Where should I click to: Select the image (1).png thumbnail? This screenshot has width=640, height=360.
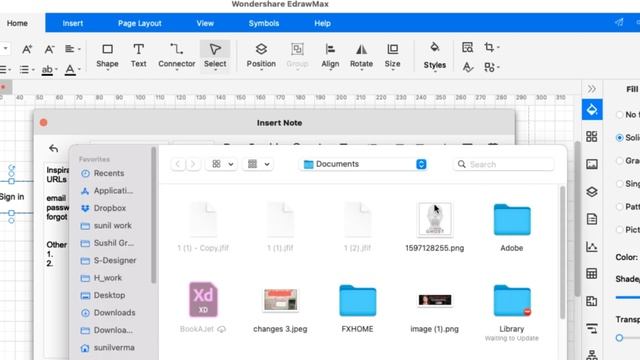click(x=434, y=300)
